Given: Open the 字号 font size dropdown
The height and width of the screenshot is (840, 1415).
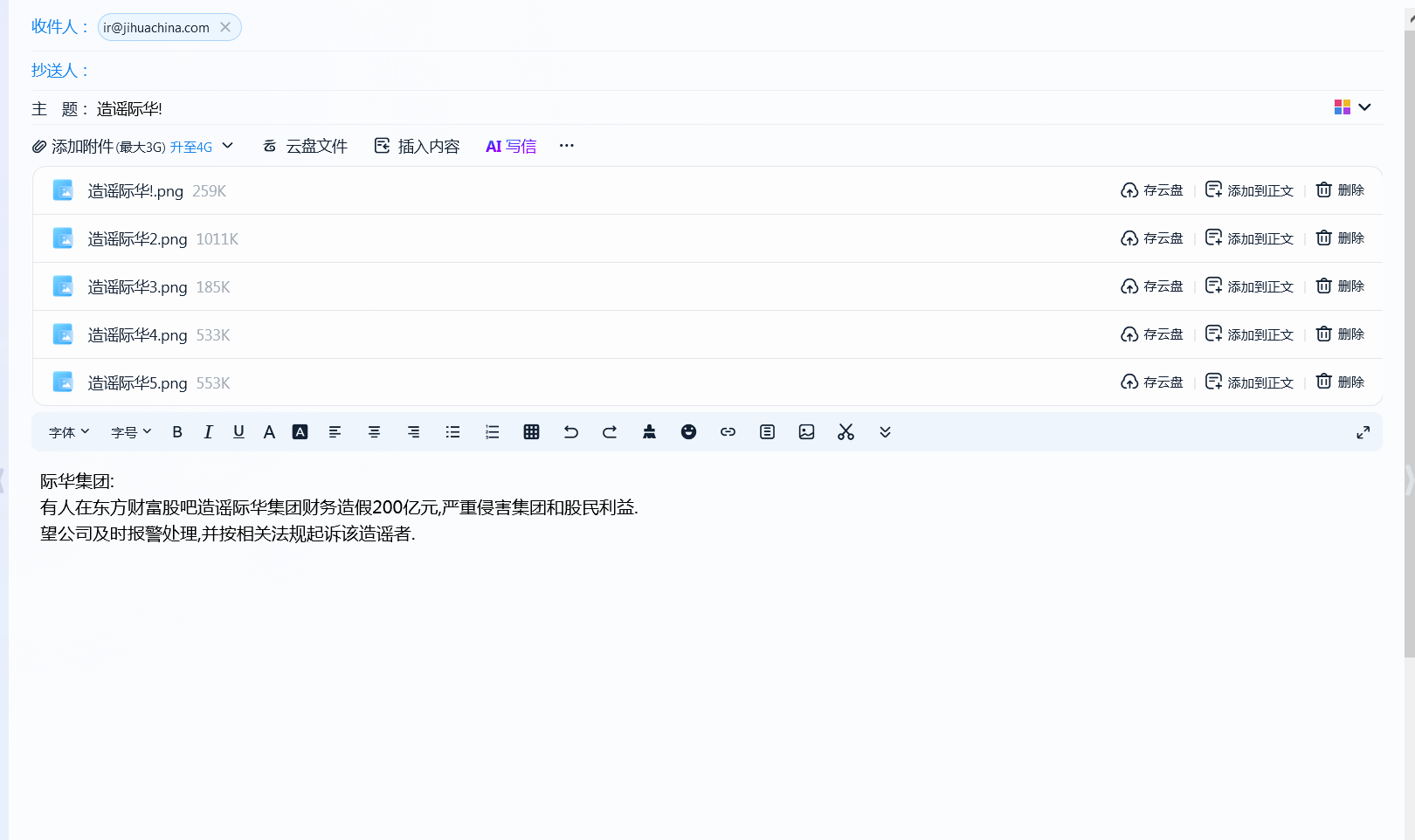Looking at the screenshot, I should (x=131, y=432).
